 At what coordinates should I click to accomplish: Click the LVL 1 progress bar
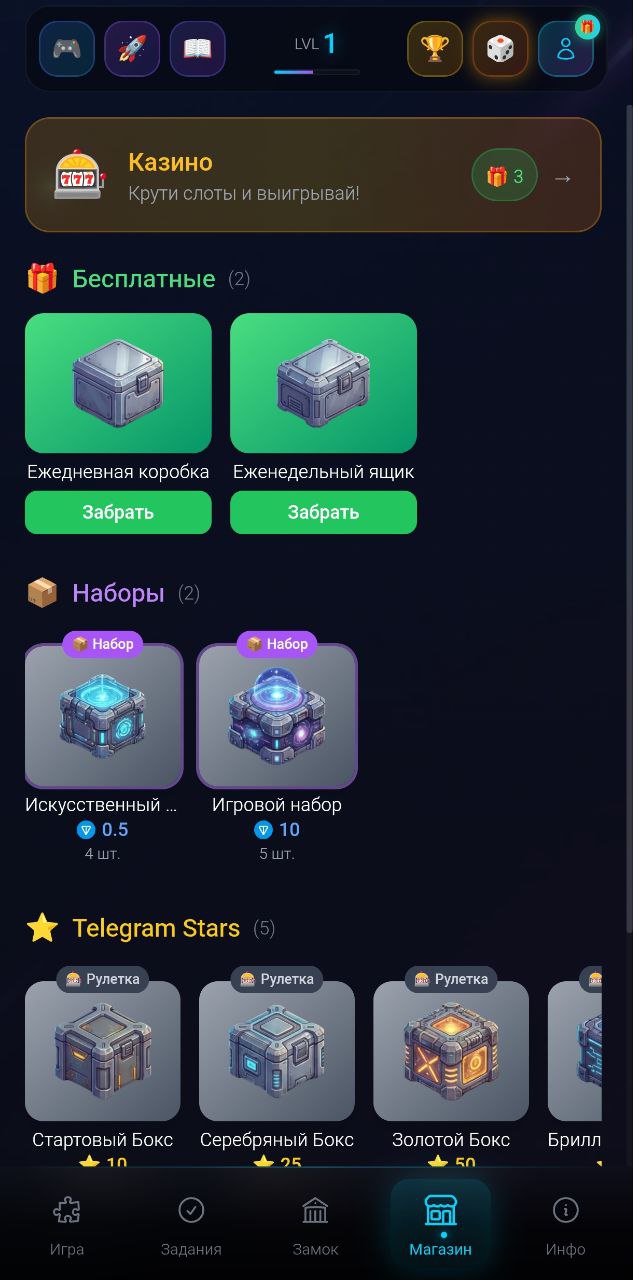point(317,72)
